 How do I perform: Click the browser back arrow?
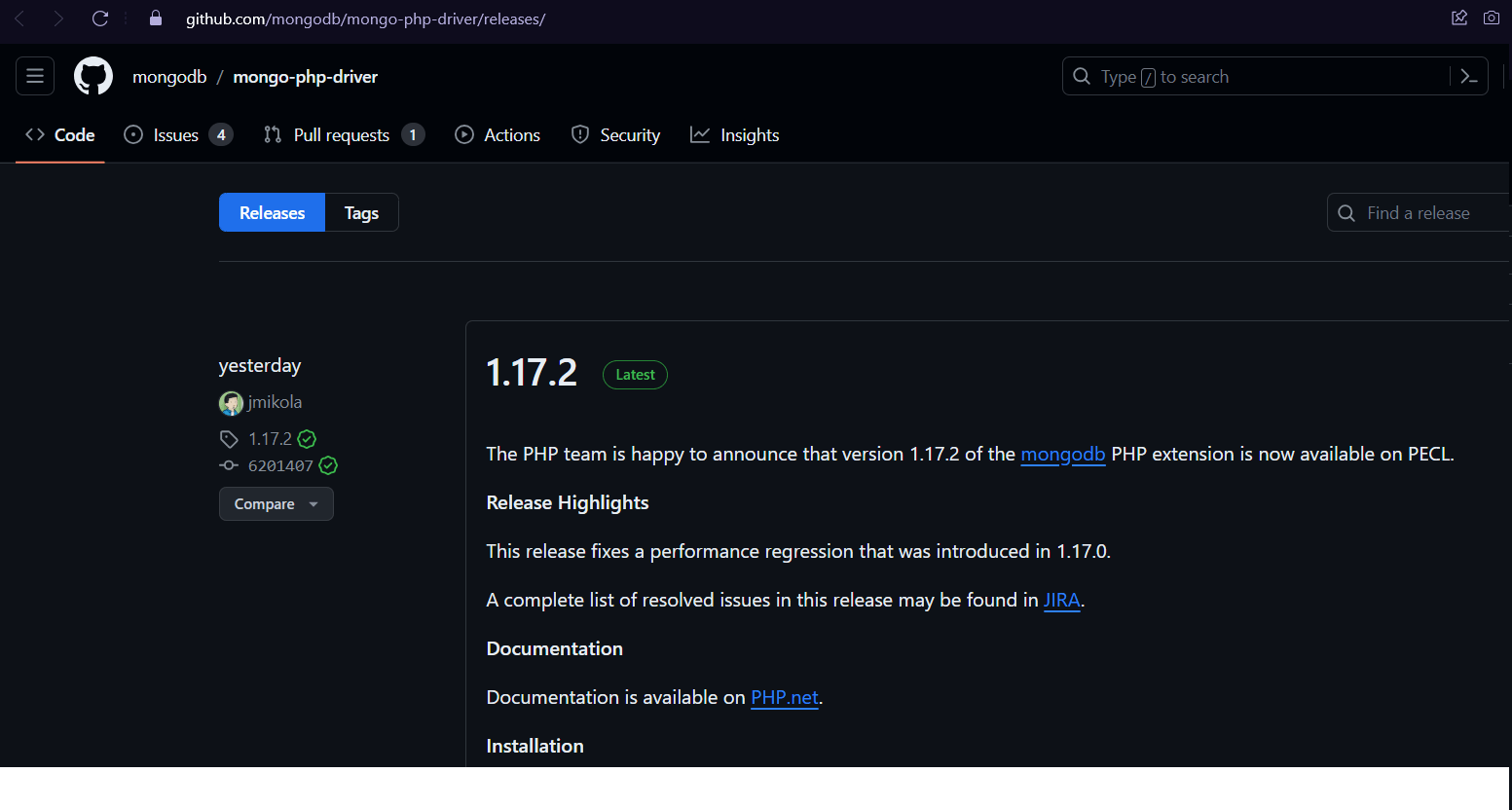(19, 18)
